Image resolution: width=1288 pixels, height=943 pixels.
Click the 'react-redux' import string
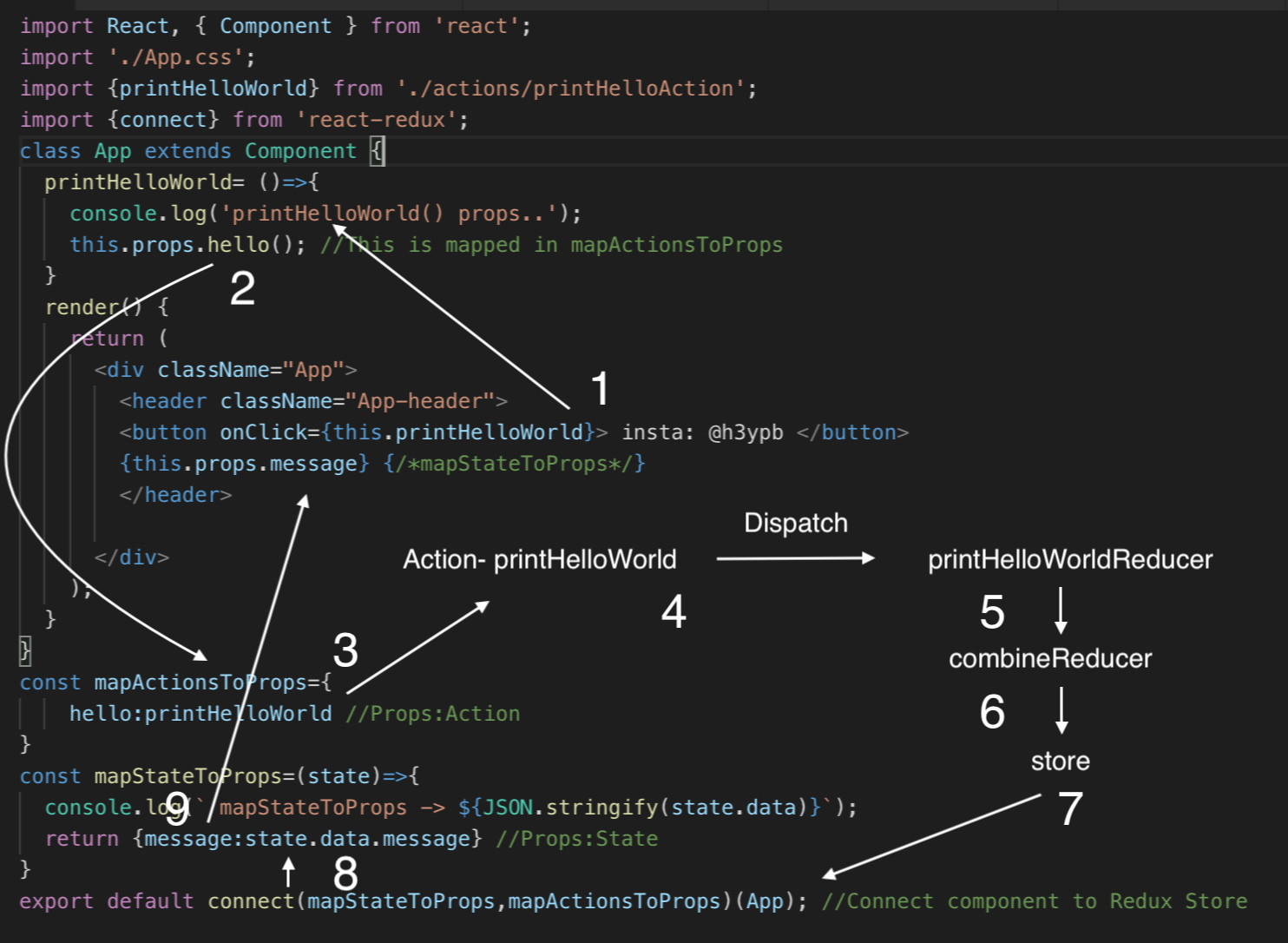[377, 120]
